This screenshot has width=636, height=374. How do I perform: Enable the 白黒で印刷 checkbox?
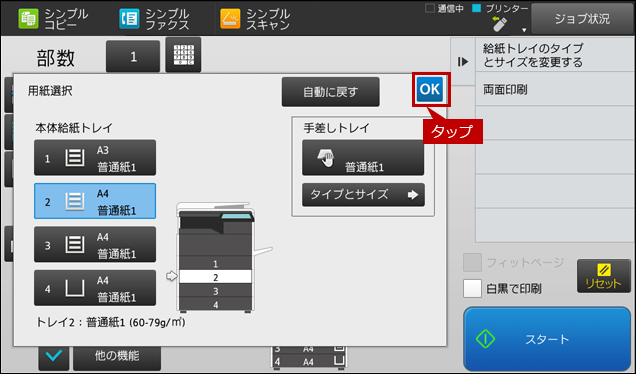(x=472, y=288)
